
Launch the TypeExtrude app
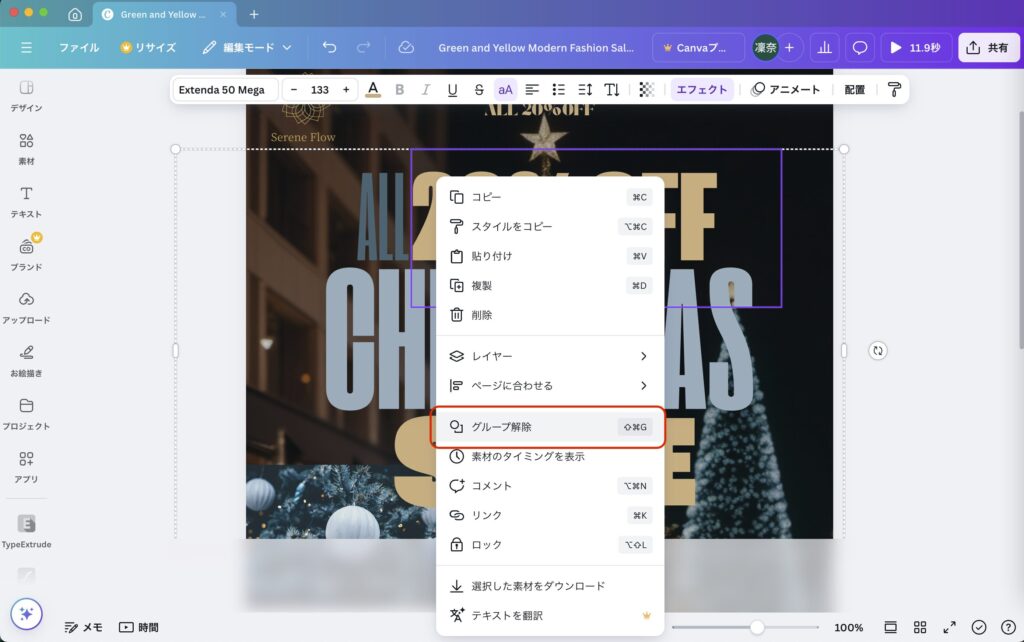tap(26, 530)
